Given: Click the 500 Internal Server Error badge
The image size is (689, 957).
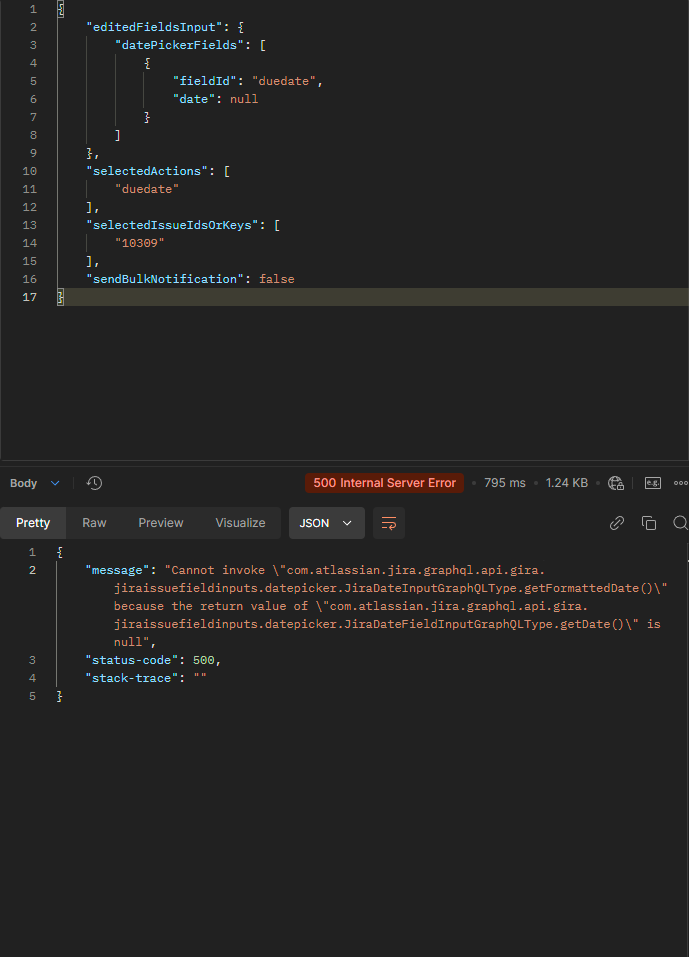Looking at the screenshot, I should [x=384, y=483].
